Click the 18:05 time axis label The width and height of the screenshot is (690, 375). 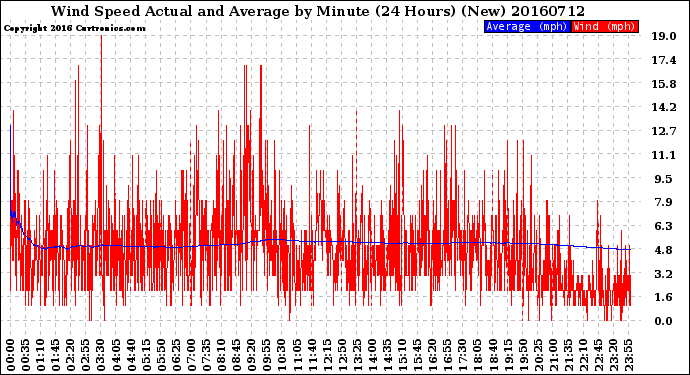477,355
